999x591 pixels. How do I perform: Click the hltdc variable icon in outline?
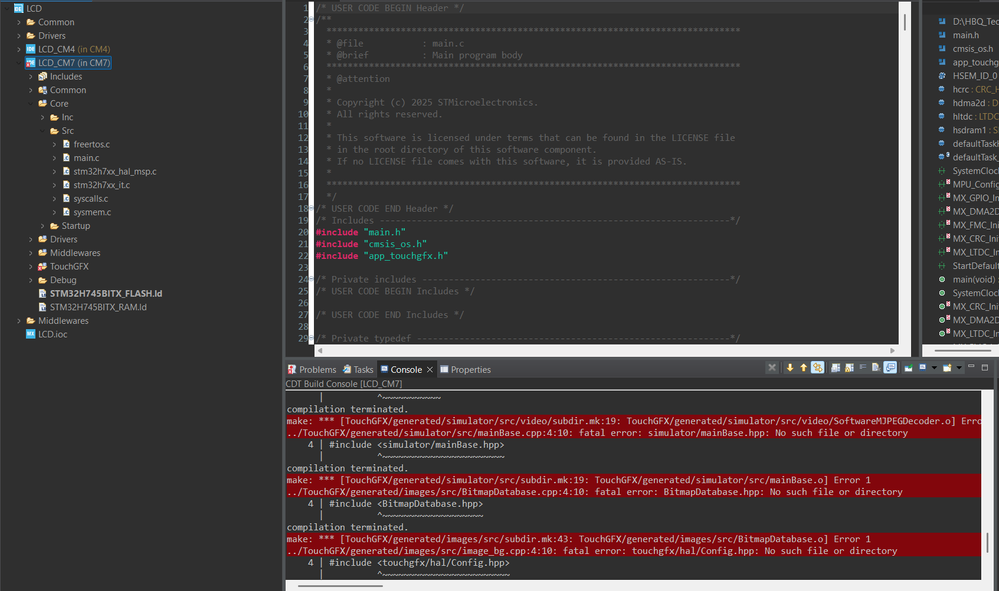coord(942,117)
